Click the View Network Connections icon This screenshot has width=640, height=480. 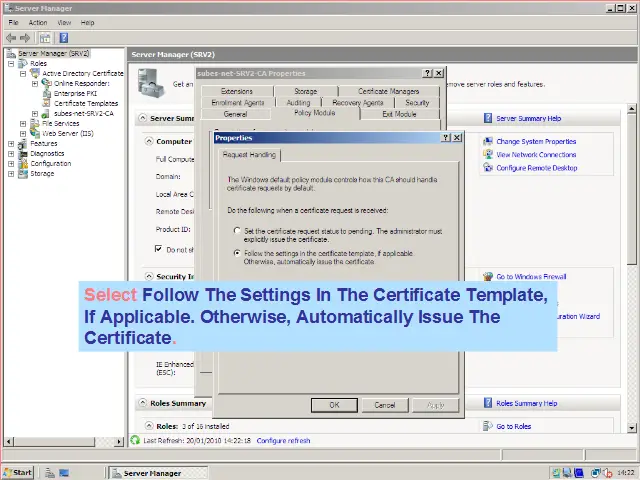[488, 154]
